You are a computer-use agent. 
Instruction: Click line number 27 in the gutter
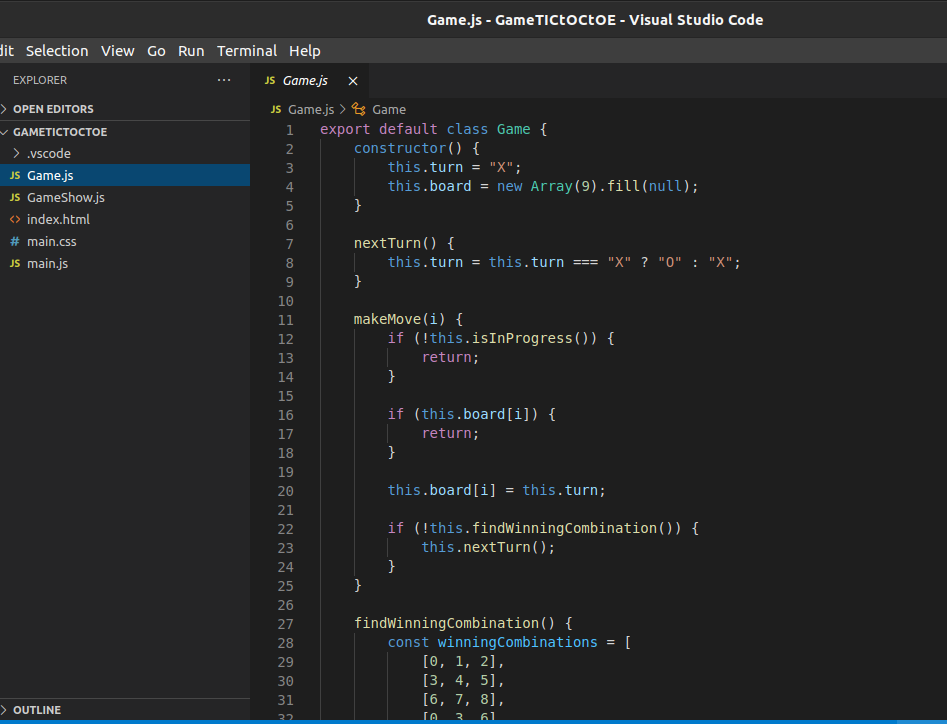pyautogui.click(x=286, y=624)
